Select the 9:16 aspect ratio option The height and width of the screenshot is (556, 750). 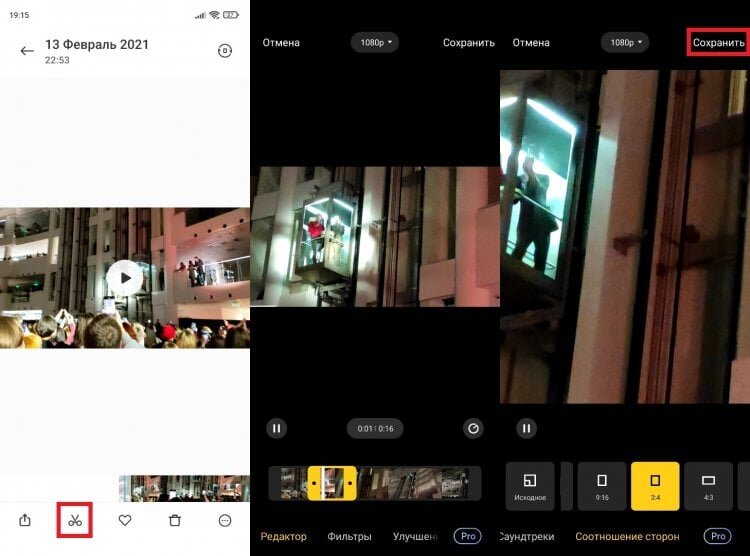click(602, 486)
